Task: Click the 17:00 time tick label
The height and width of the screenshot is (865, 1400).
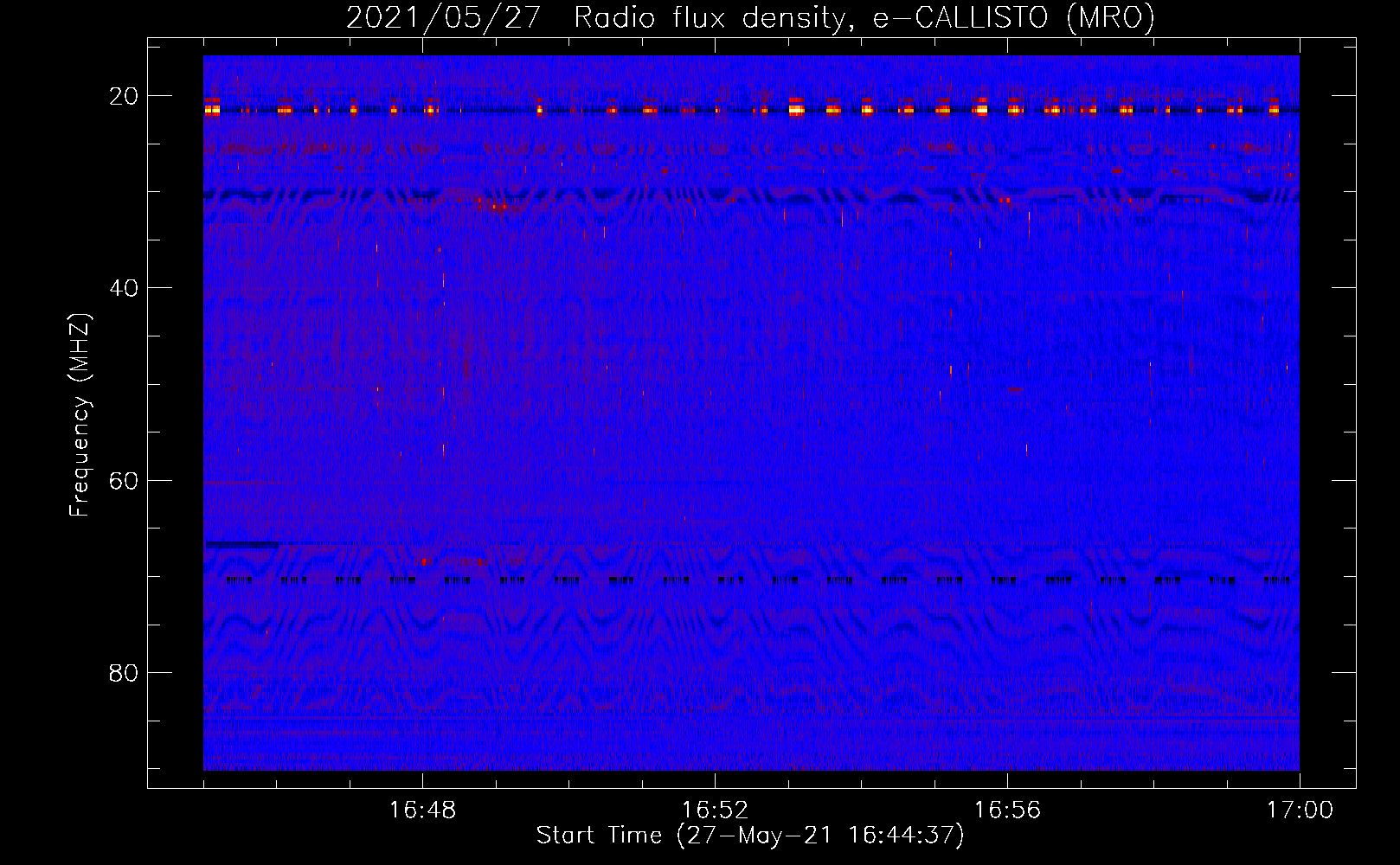Action: click(x=1300, y=811)
